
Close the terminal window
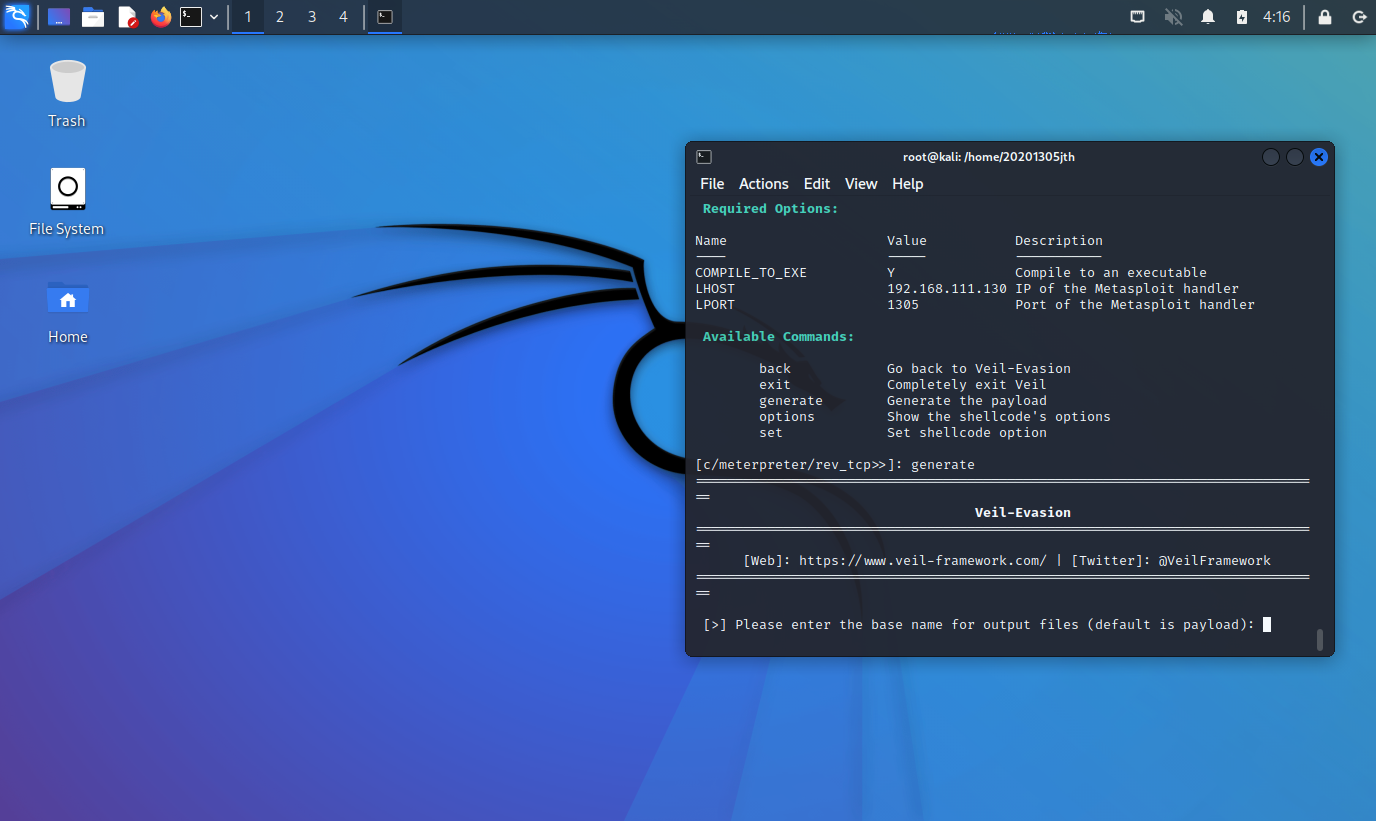coord(1319,157)
